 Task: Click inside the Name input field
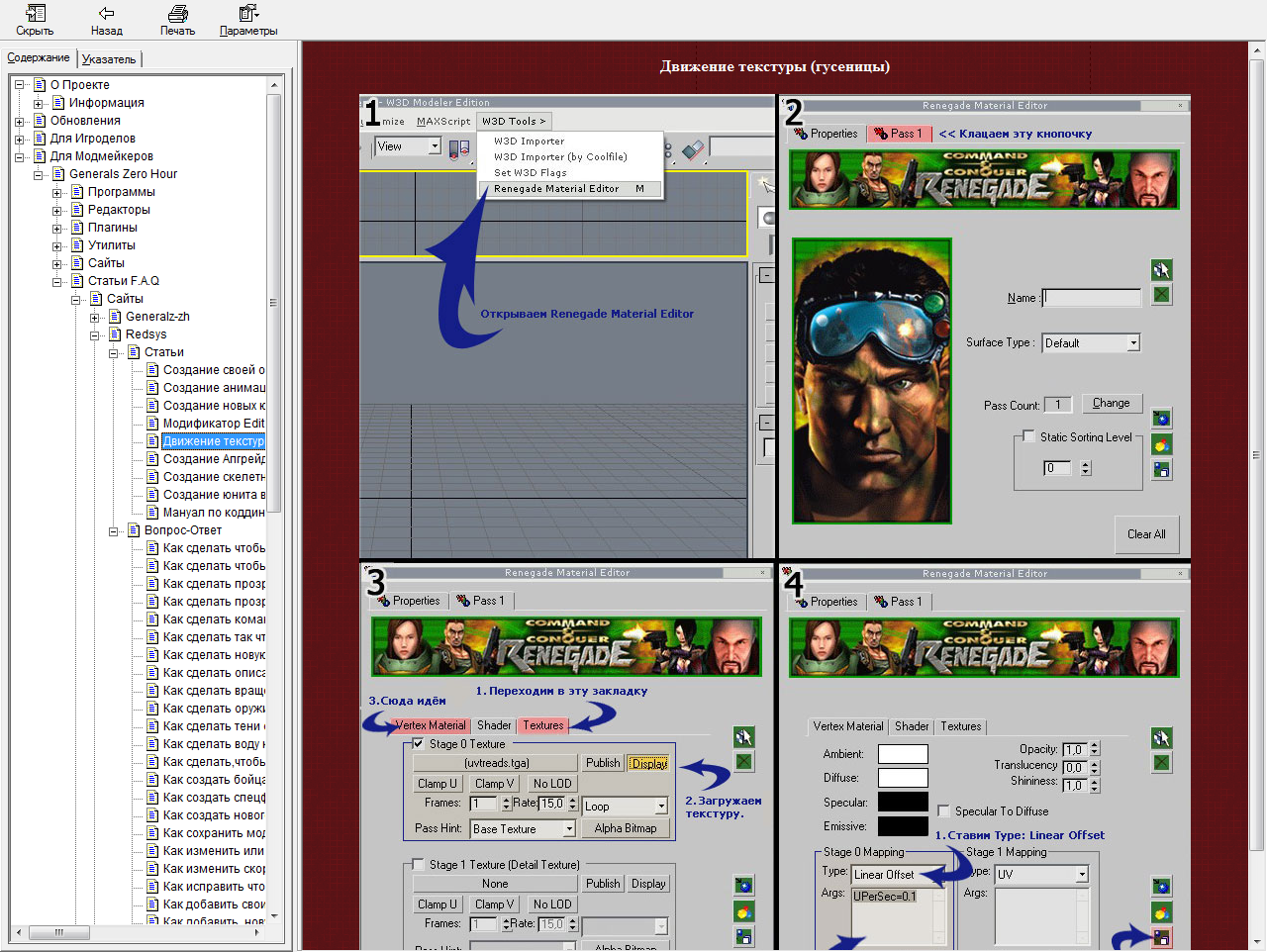tap(1092, 298)
